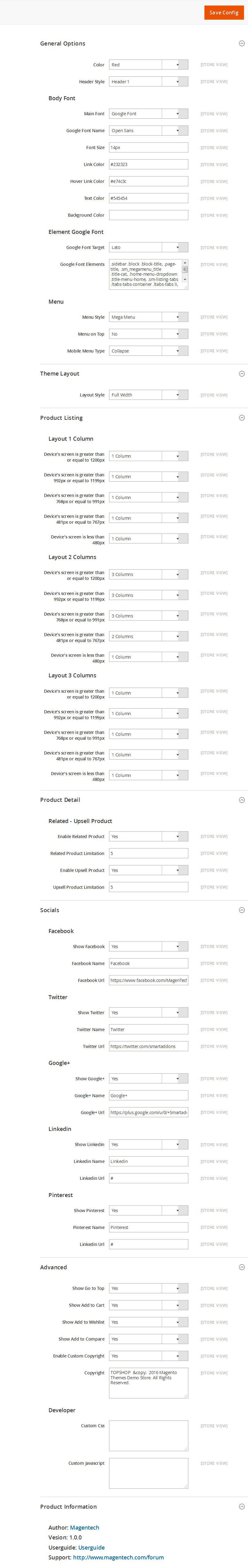Viewport: 248px width, 1568px height.
Task: Open the Show Pinterest dropdown
Action: click(x=148, y=1211)
